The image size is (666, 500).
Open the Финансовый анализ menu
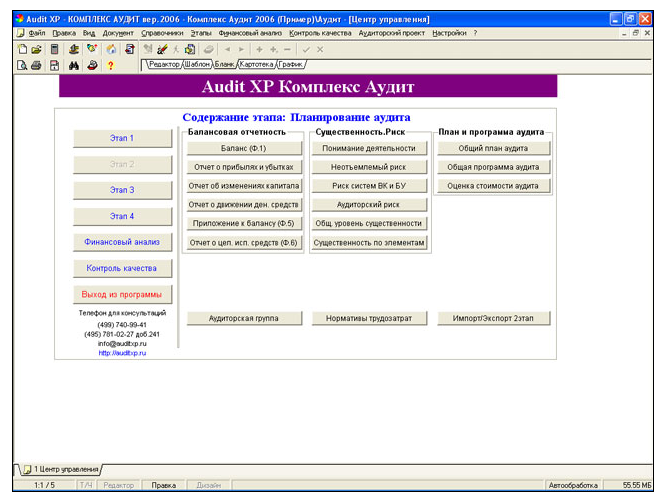[x=250, y=33]
